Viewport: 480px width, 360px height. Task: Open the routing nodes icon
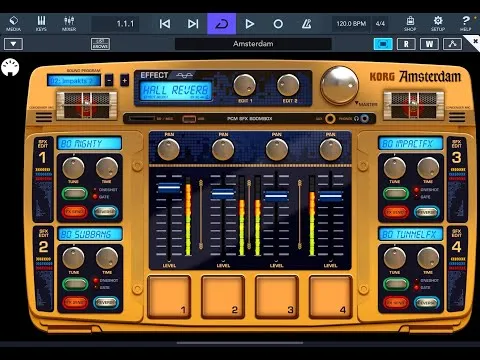pos(452,44)
